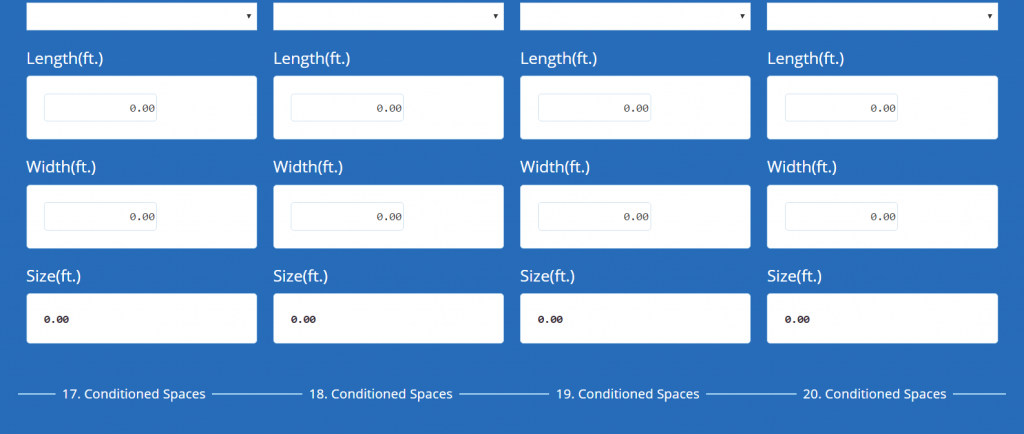Select the fourth column Size(ft.) value box
Viewport: 1024px width, 434px height.
[x=882, y=319]
